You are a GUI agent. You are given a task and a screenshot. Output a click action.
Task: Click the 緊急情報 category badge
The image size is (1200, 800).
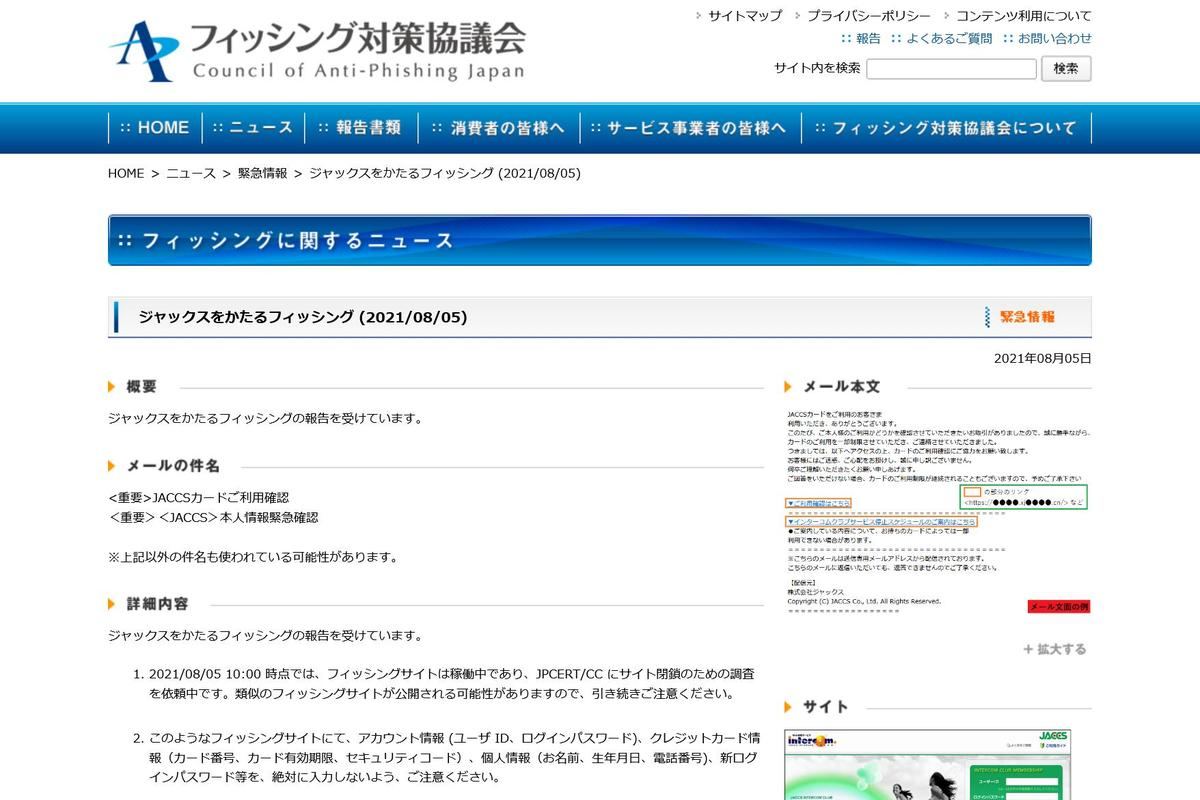point(1020,317)
